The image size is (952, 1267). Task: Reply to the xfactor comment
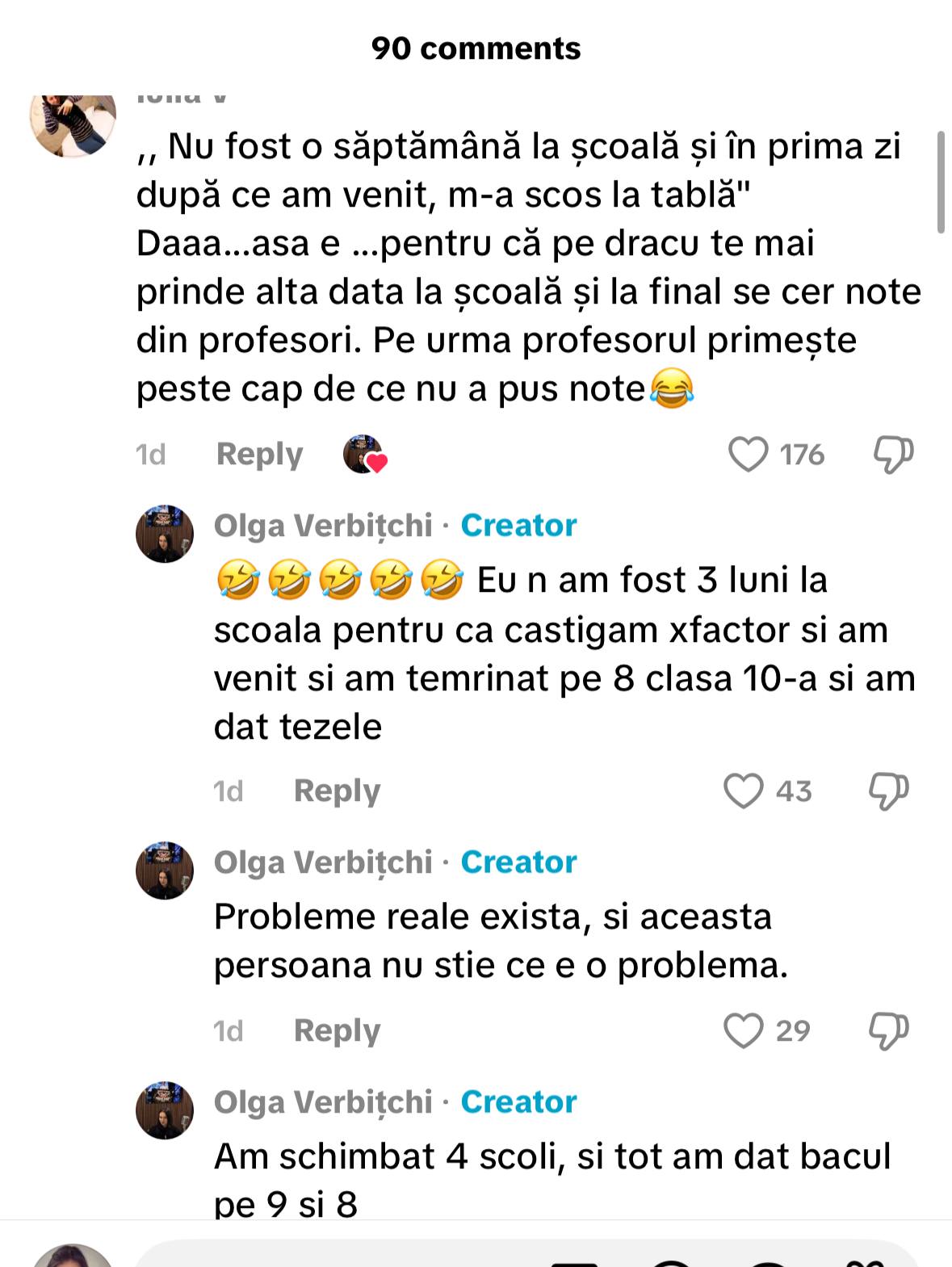coord(337,791)
